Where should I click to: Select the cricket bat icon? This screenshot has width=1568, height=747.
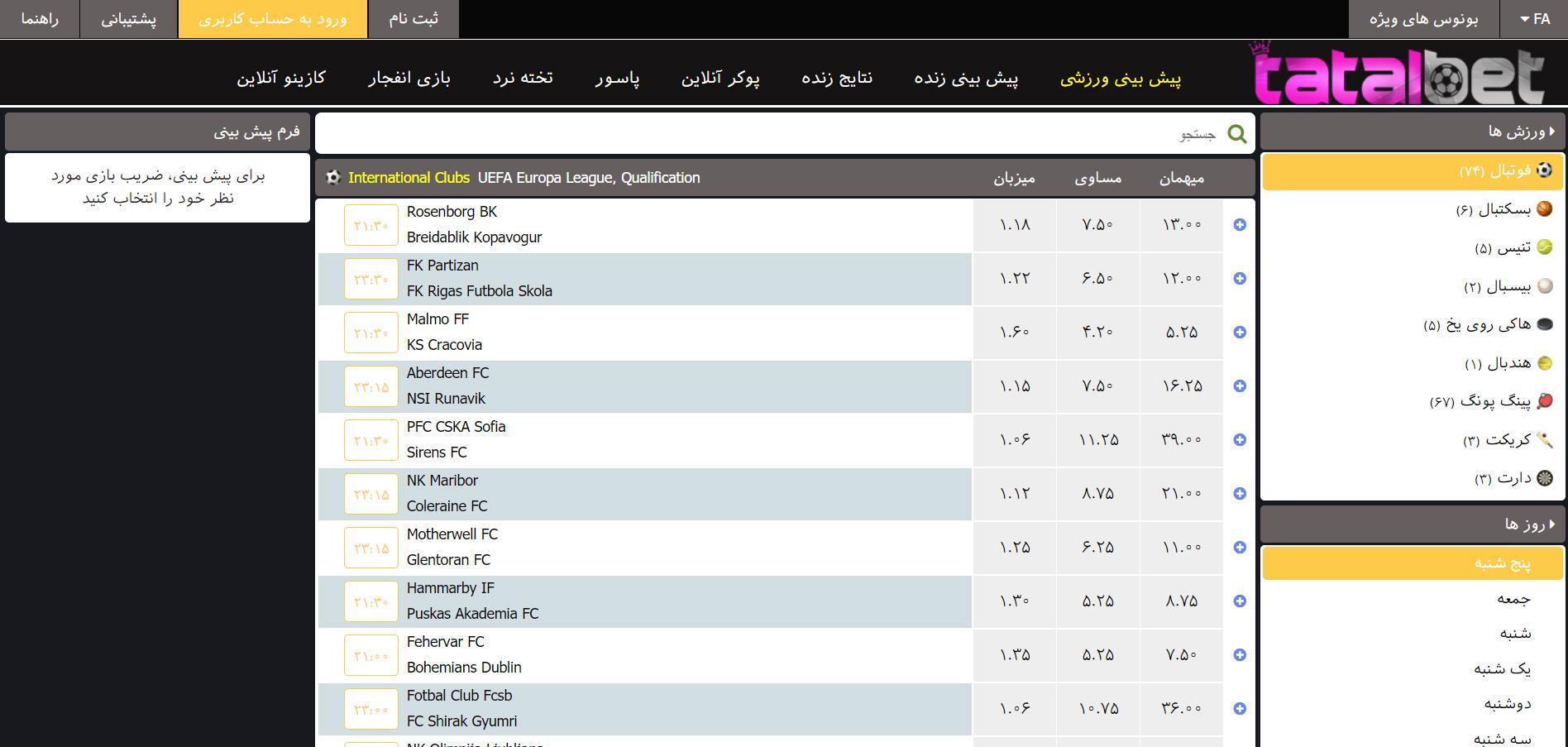pyautogui.click(x=1544, y=440)
